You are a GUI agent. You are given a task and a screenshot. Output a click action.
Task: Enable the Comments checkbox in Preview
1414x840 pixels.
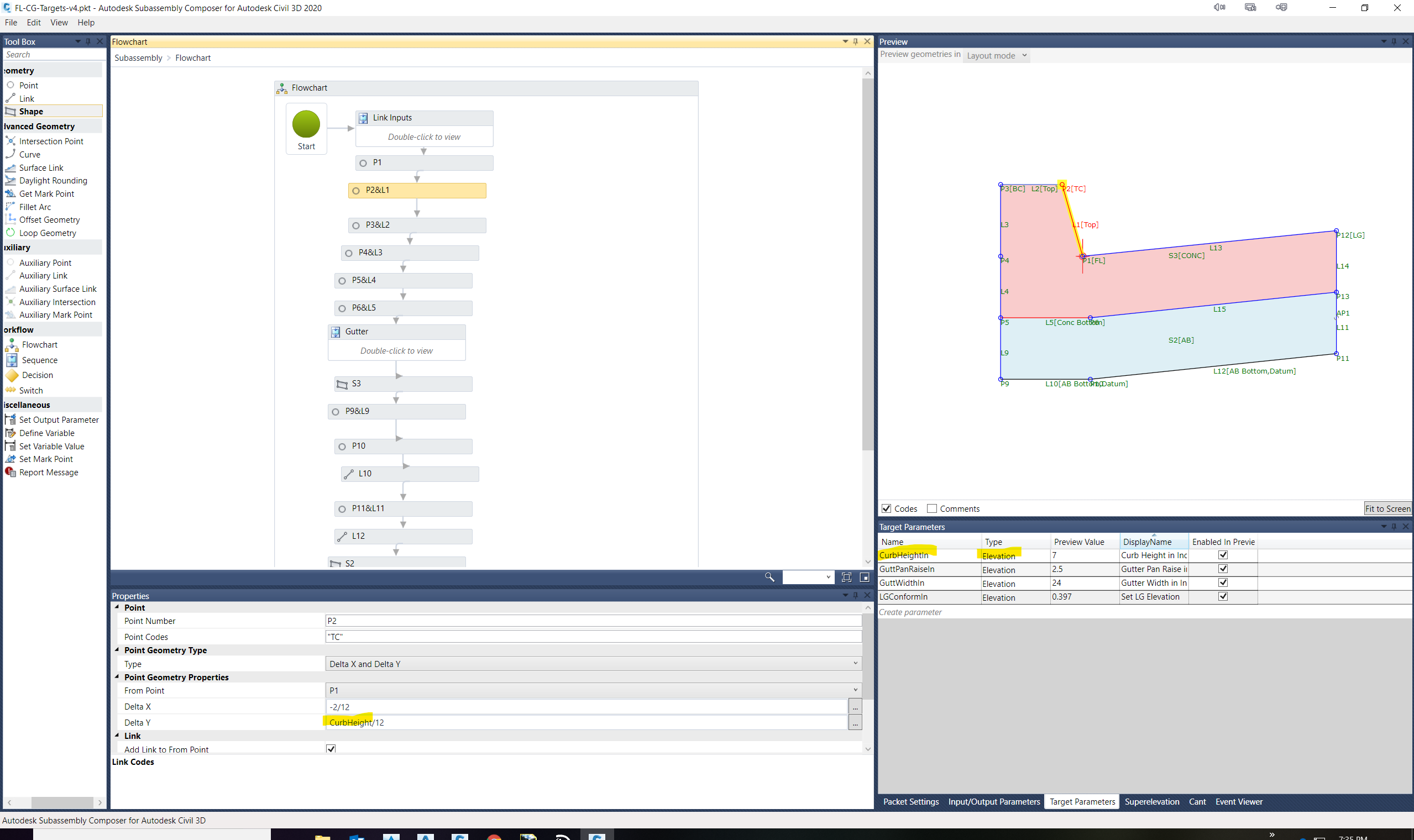point(932,508)
